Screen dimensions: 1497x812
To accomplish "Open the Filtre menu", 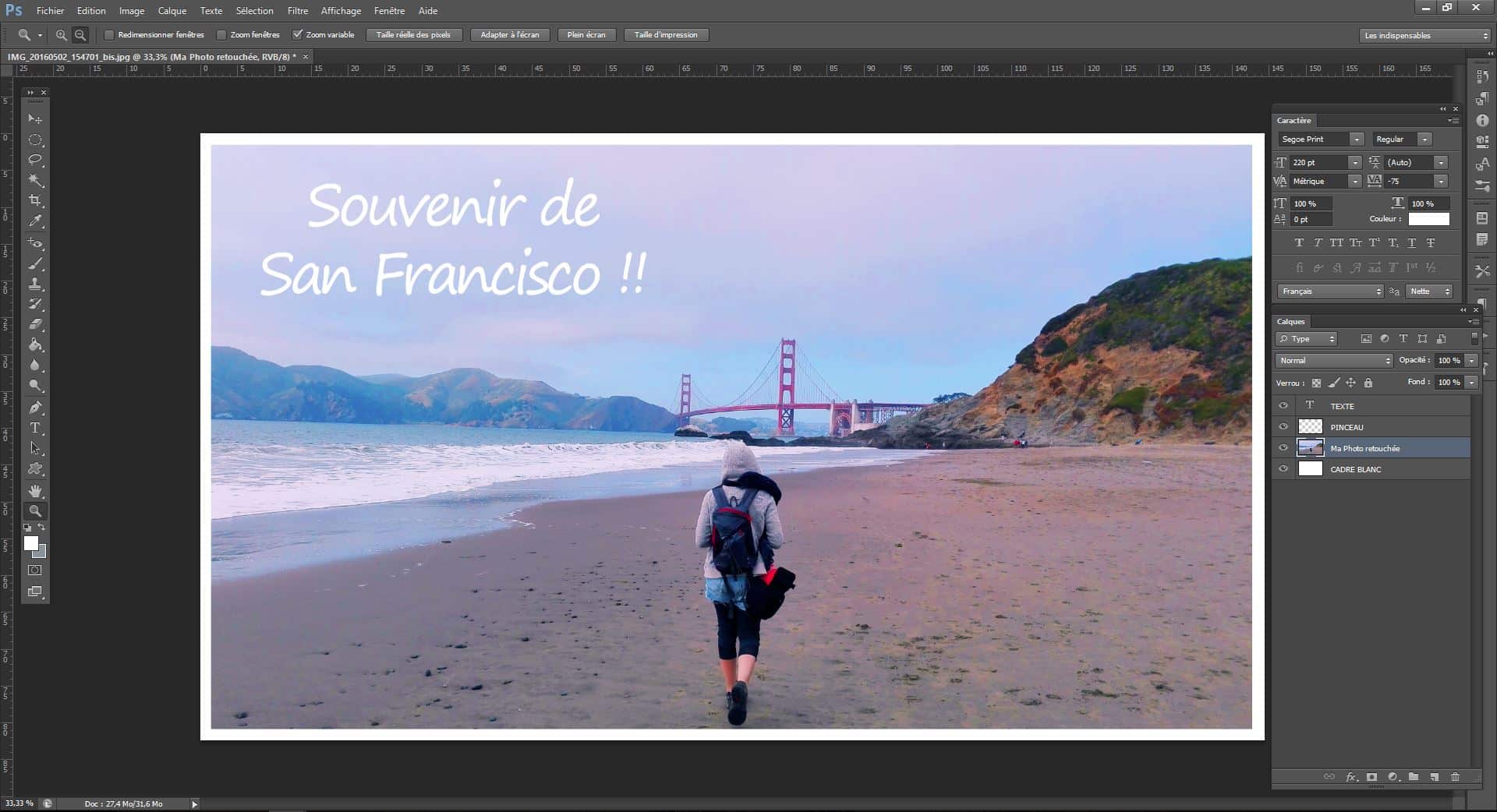I will point(297,11).
